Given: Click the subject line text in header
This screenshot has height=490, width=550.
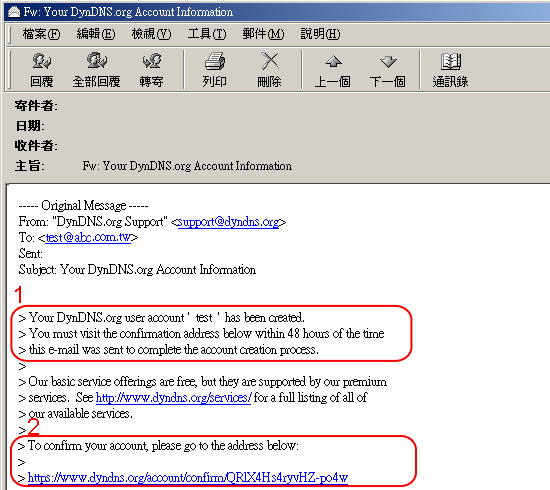Looking at the screenshot, I should point(187,166).
